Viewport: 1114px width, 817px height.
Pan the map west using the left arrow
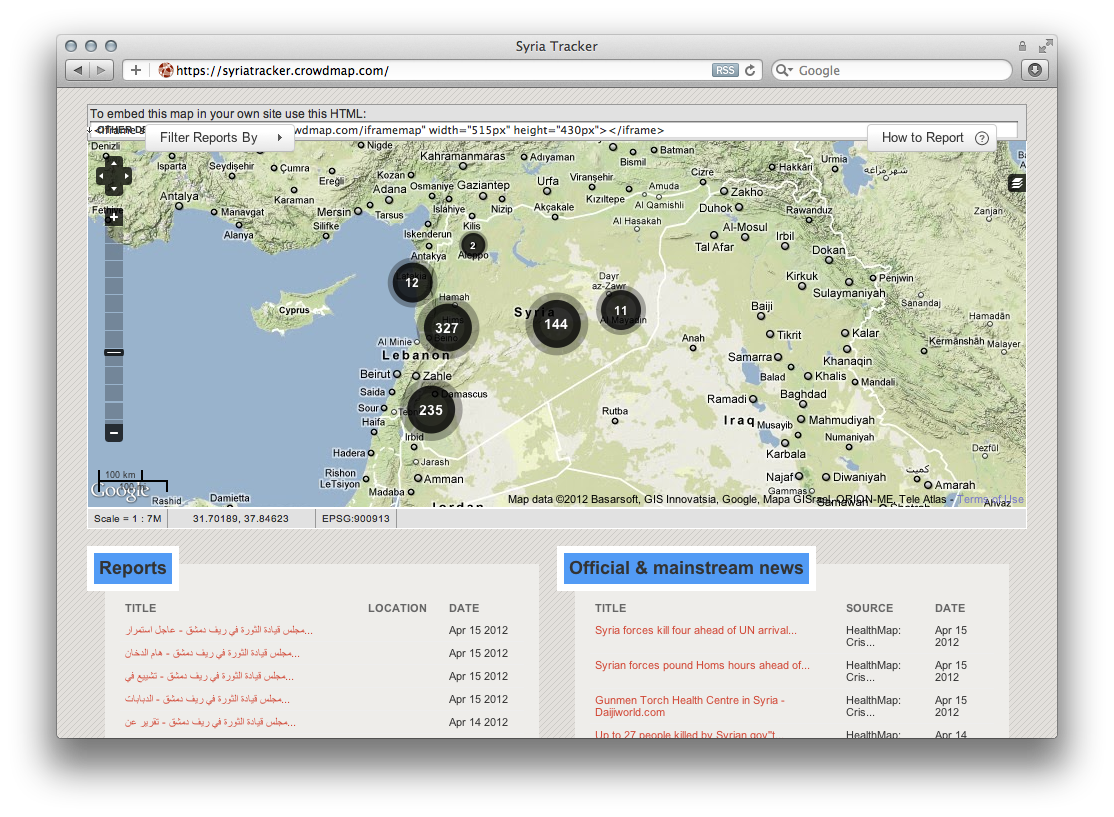(102, 176)
